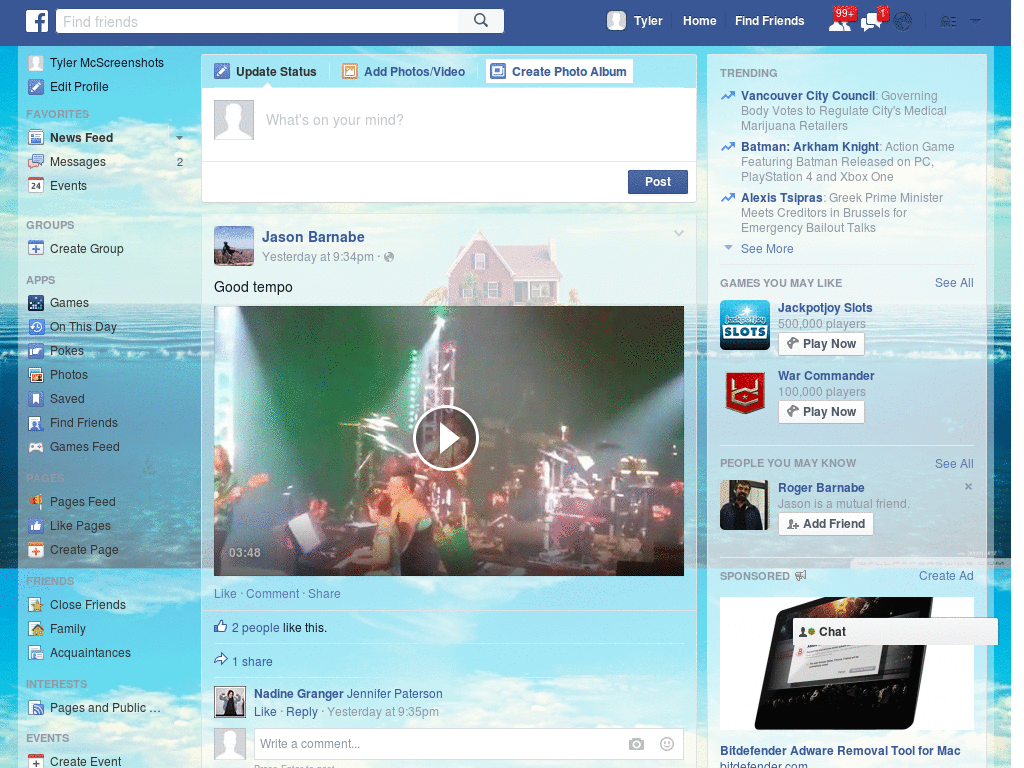Click News Feed icon in sidebar
The image size is (1024, 768).
36,138
